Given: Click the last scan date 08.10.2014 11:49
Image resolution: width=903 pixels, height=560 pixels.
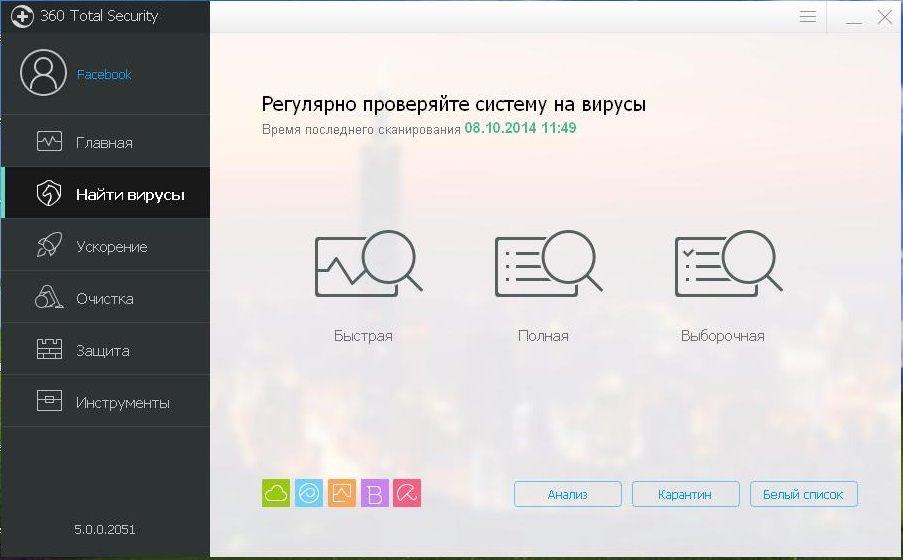Looking at the screenshot, I should [521, 128].
